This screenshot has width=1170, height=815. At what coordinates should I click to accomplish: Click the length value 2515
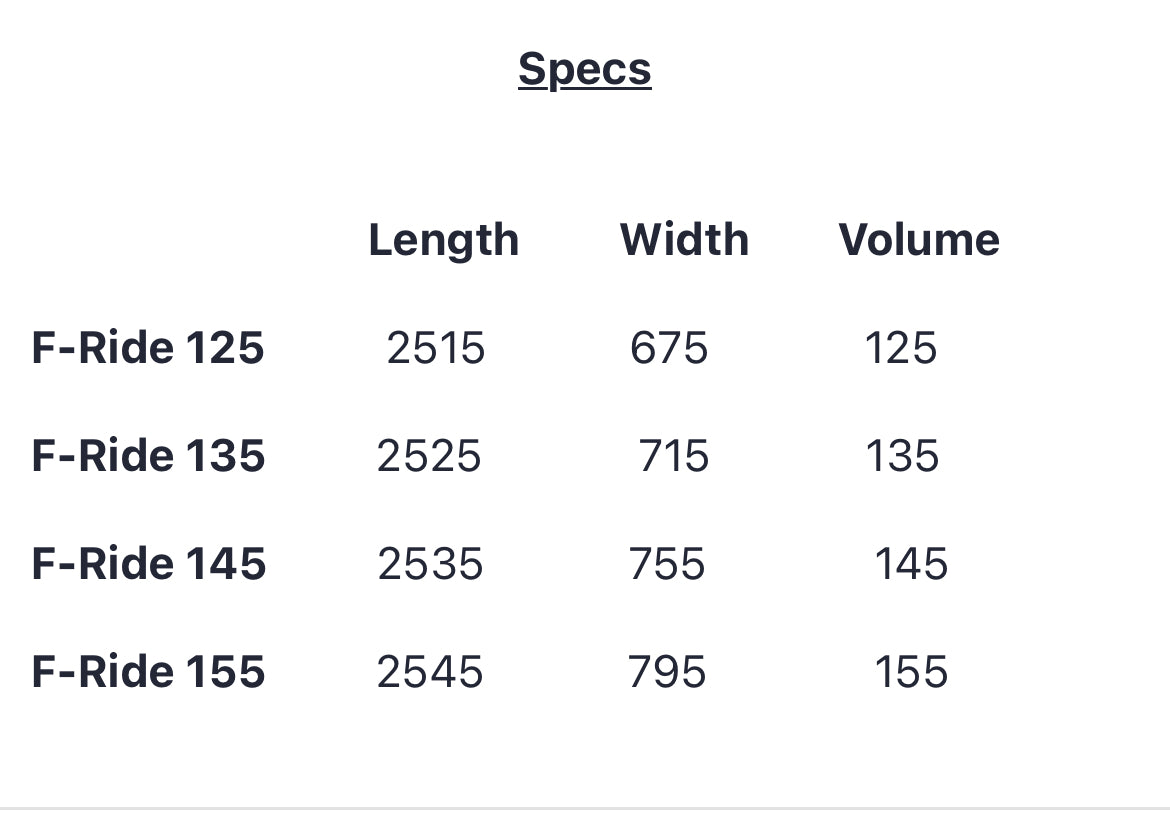[x=435, y=348]
